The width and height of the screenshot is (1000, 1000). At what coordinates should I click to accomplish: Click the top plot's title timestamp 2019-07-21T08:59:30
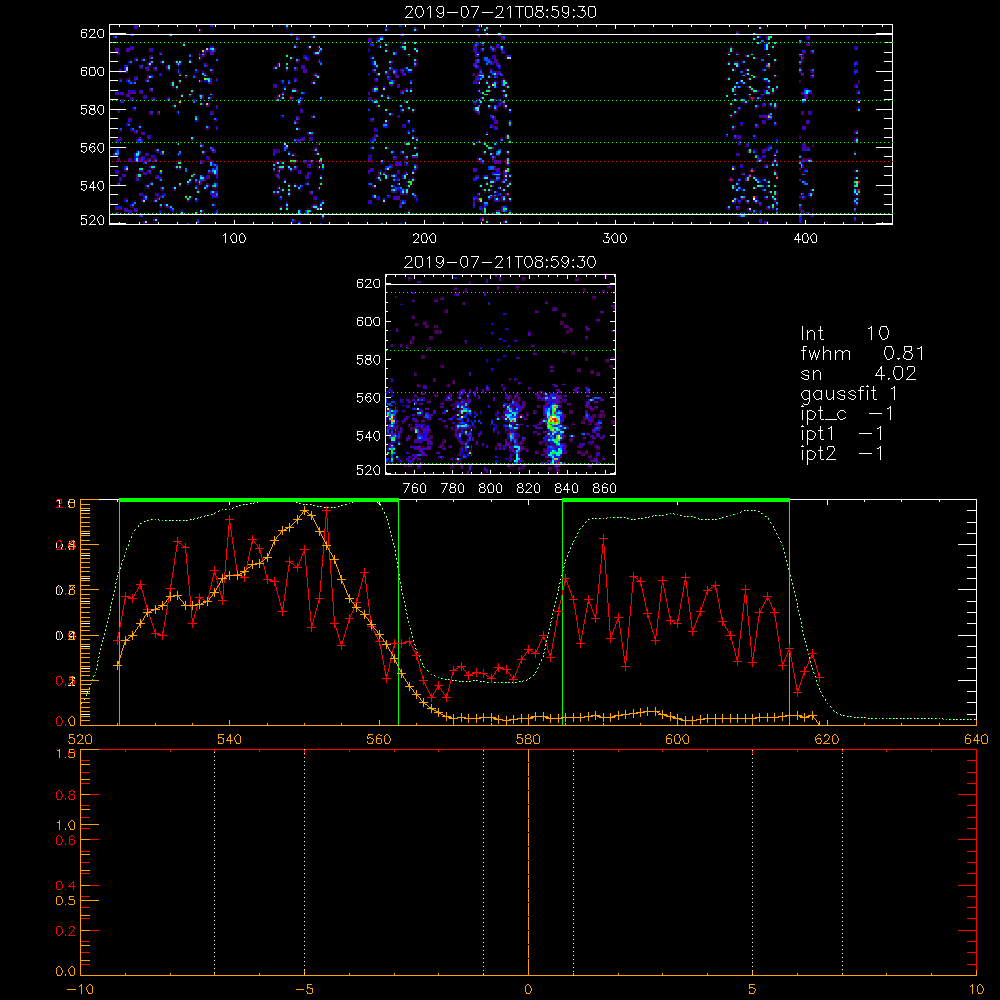click(x=500, y=12)
